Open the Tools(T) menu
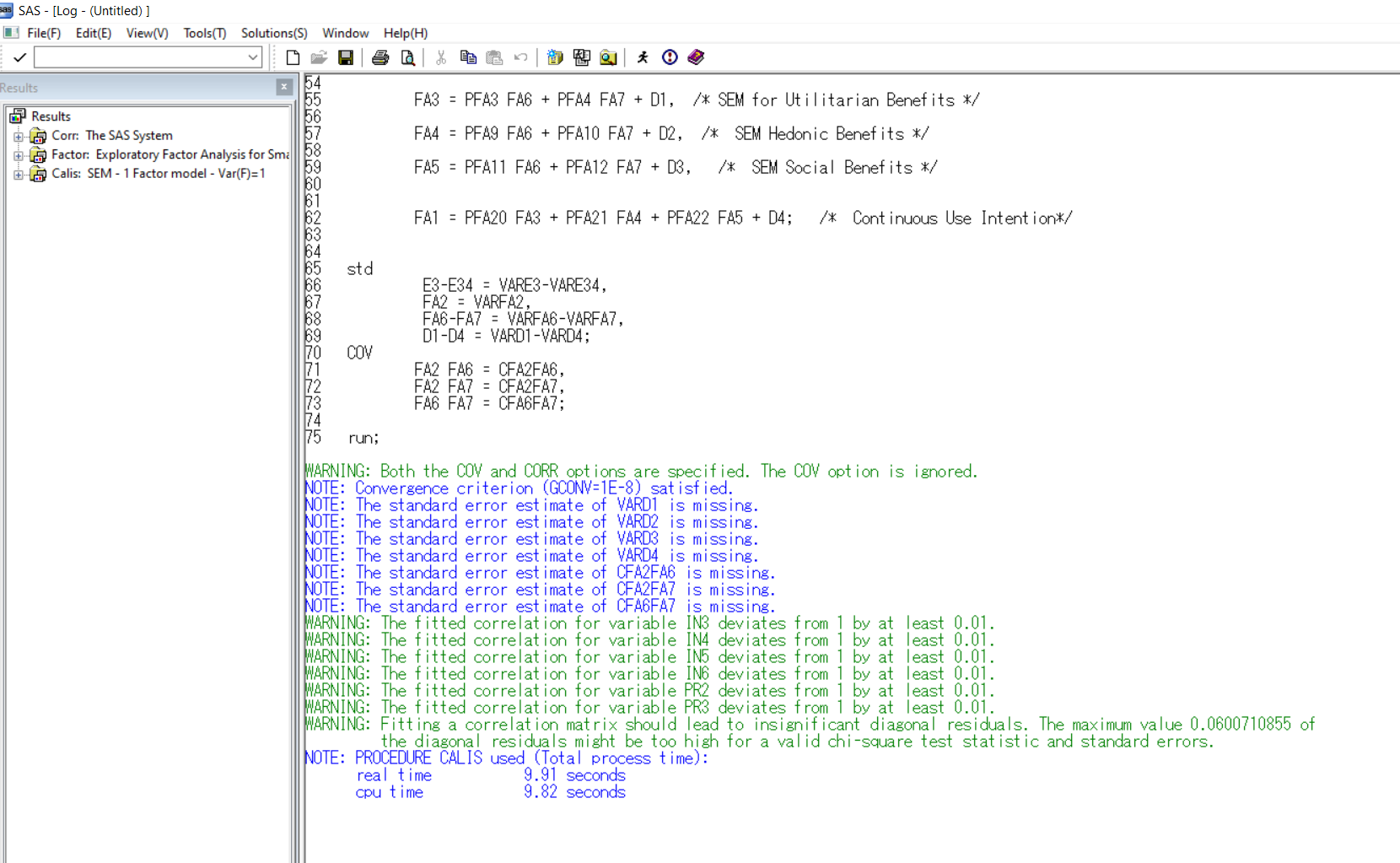The height and width of the screenshot is (863, 1400). 204,33
